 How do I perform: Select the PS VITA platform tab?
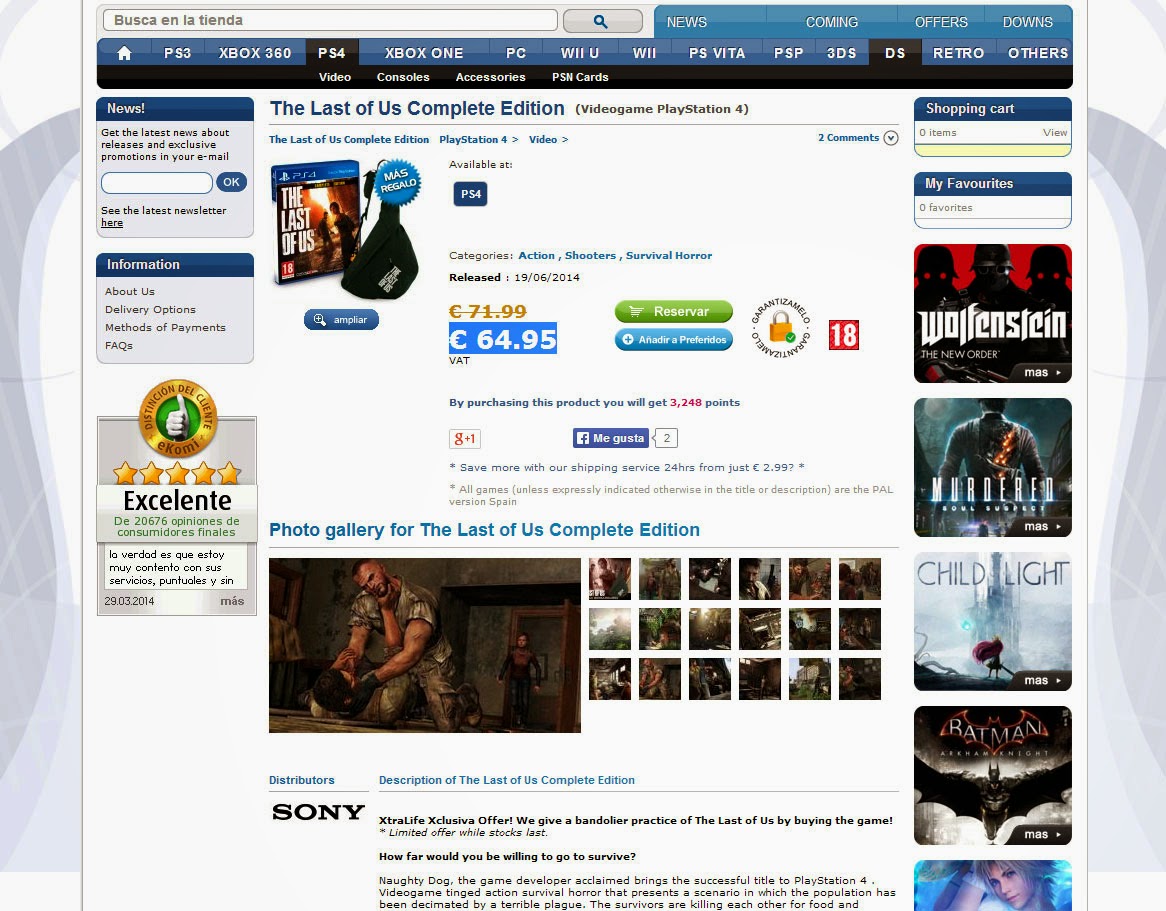pos(716,53)
